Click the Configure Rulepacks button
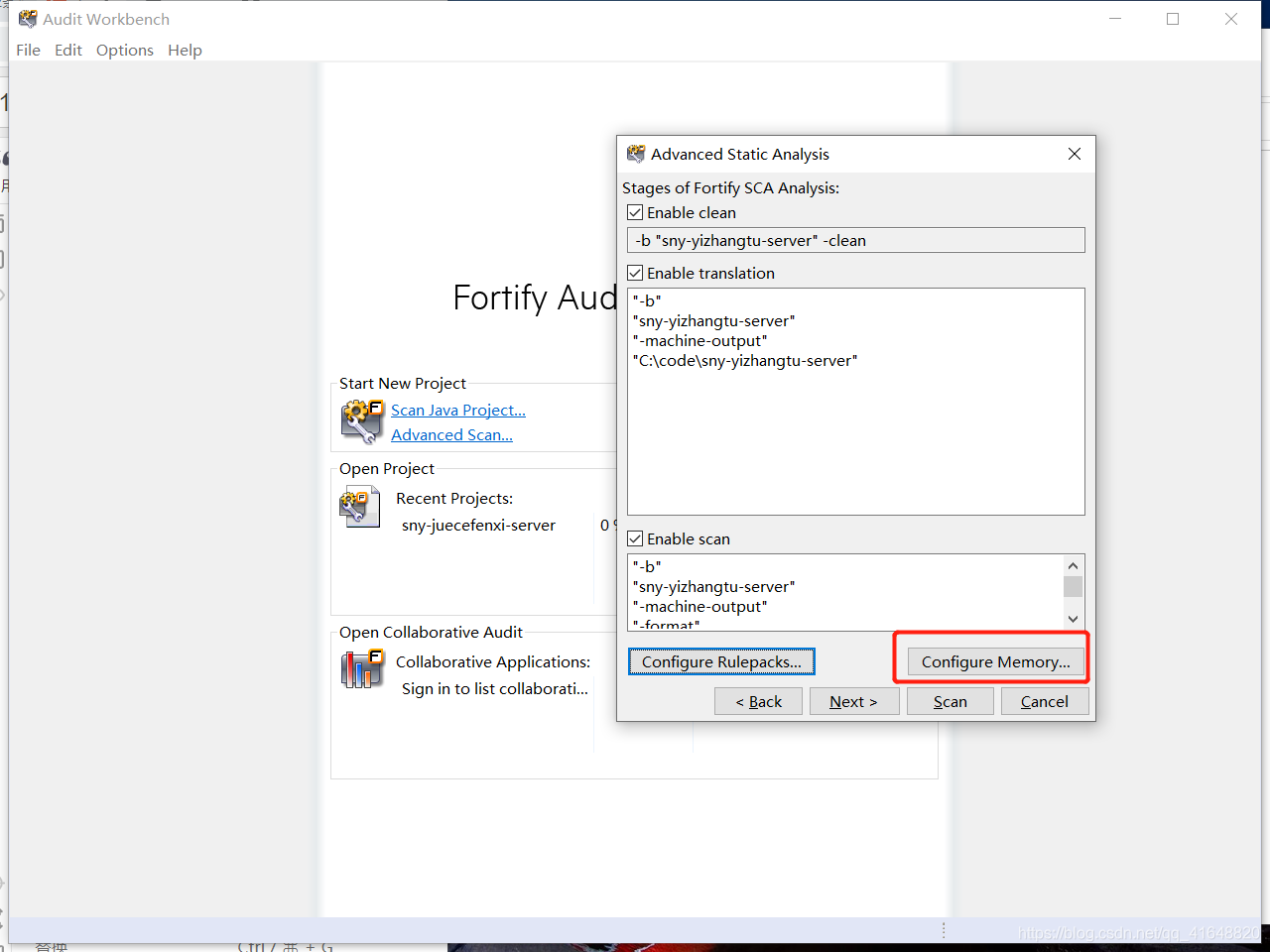This screenshot has height=952, width=1270. 721,661
